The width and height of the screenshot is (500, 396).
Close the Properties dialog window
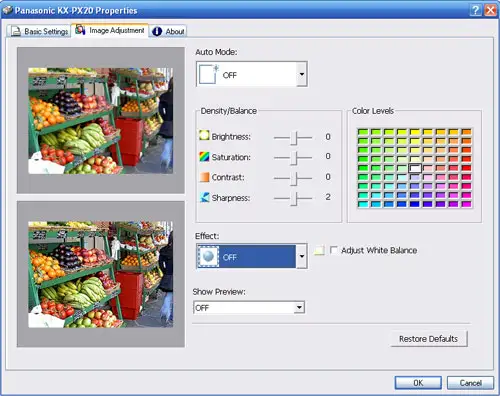point(491,10)
